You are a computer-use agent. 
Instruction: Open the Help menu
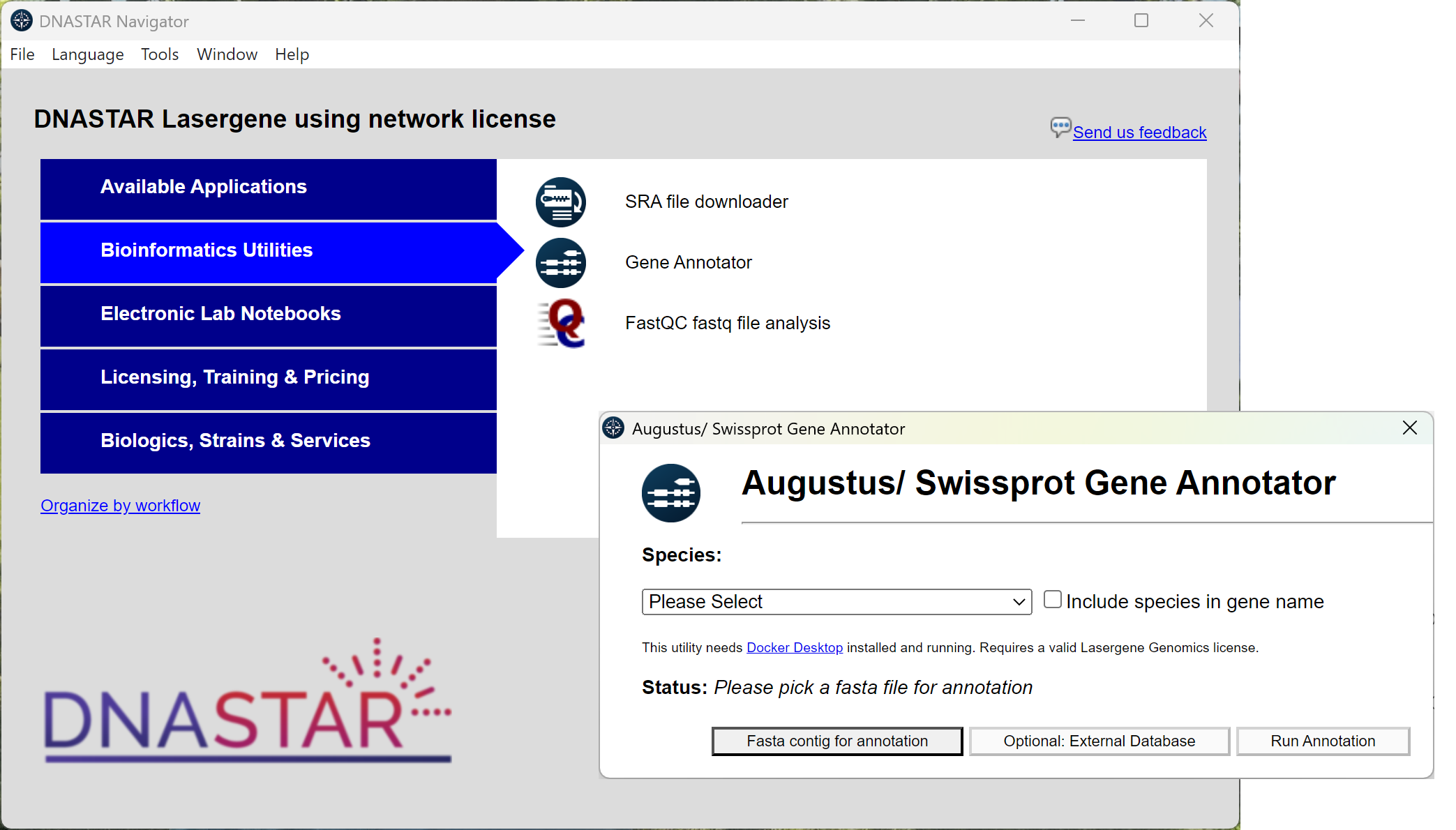[292, 54]
